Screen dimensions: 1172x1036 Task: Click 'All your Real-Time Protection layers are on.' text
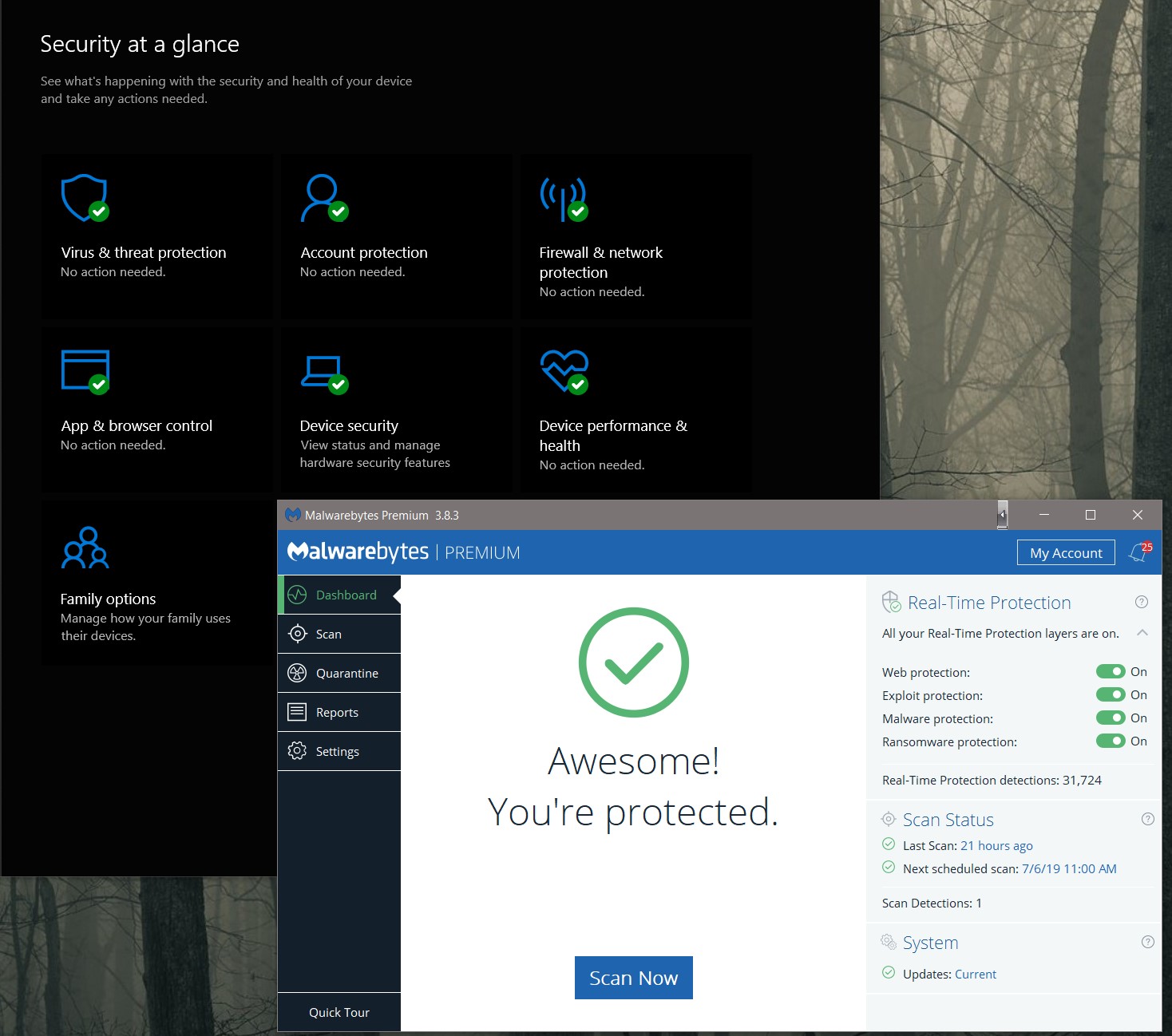pyautogui.click(x=1000, y=633)
